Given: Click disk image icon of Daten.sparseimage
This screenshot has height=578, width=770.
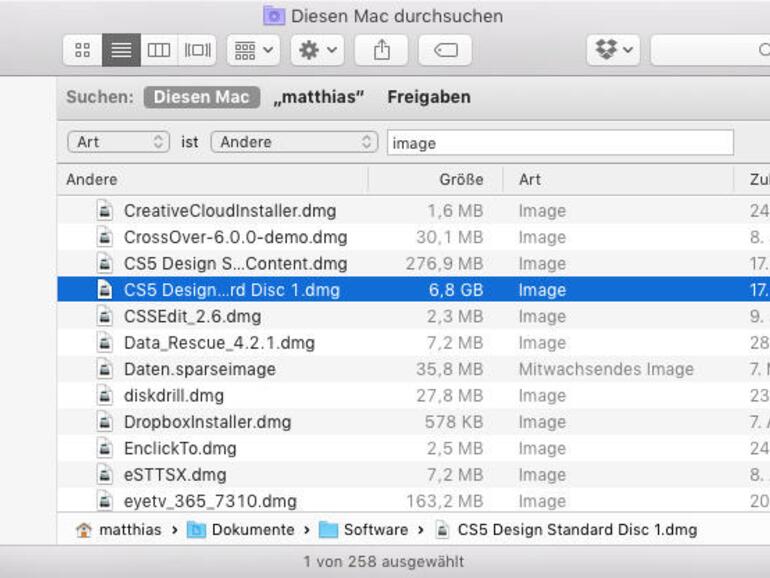Looking at the screenshot, I should click(105, 369).
